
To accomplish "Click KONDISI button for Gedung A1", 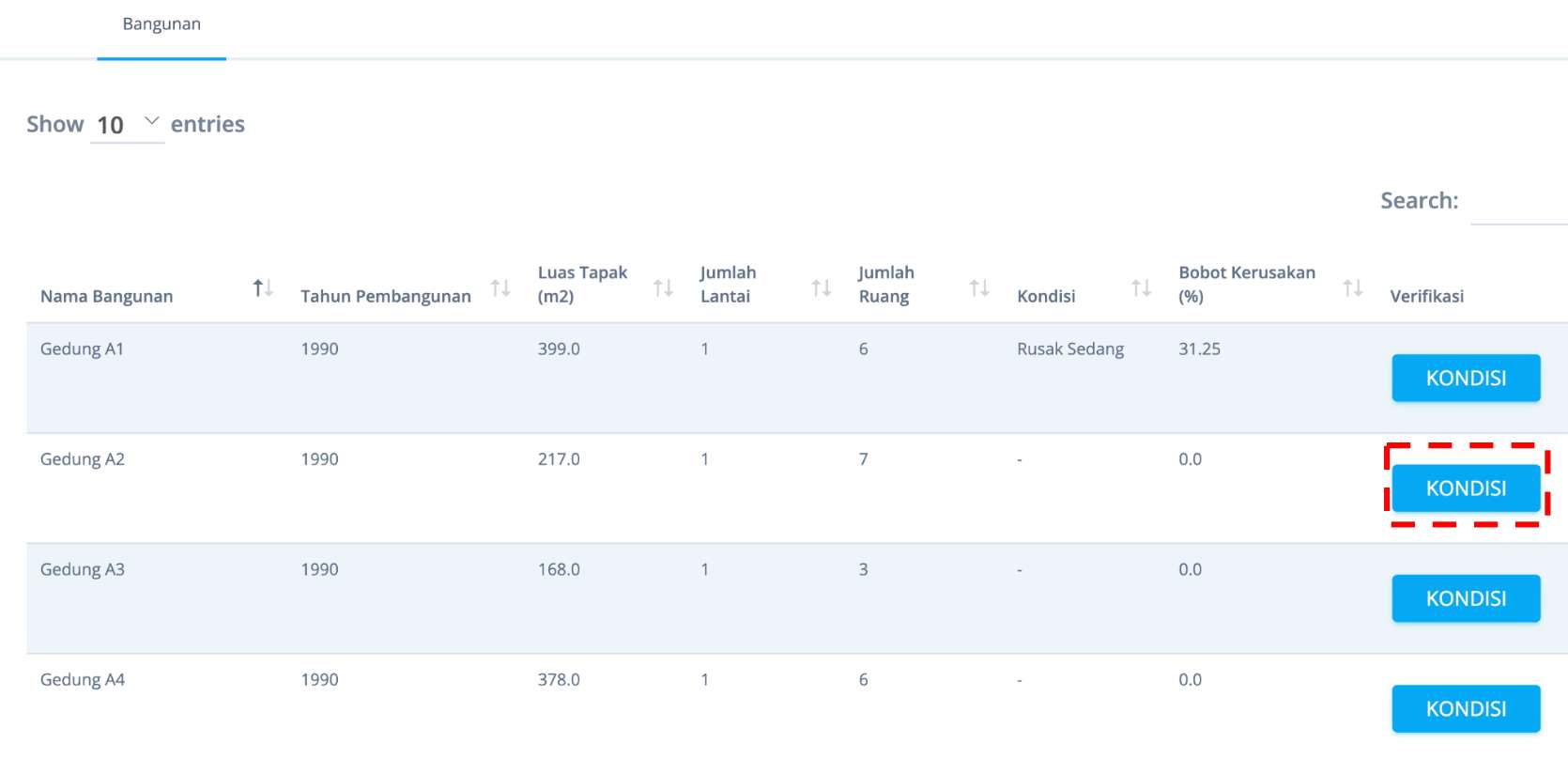I will [x=1466, y=378].
